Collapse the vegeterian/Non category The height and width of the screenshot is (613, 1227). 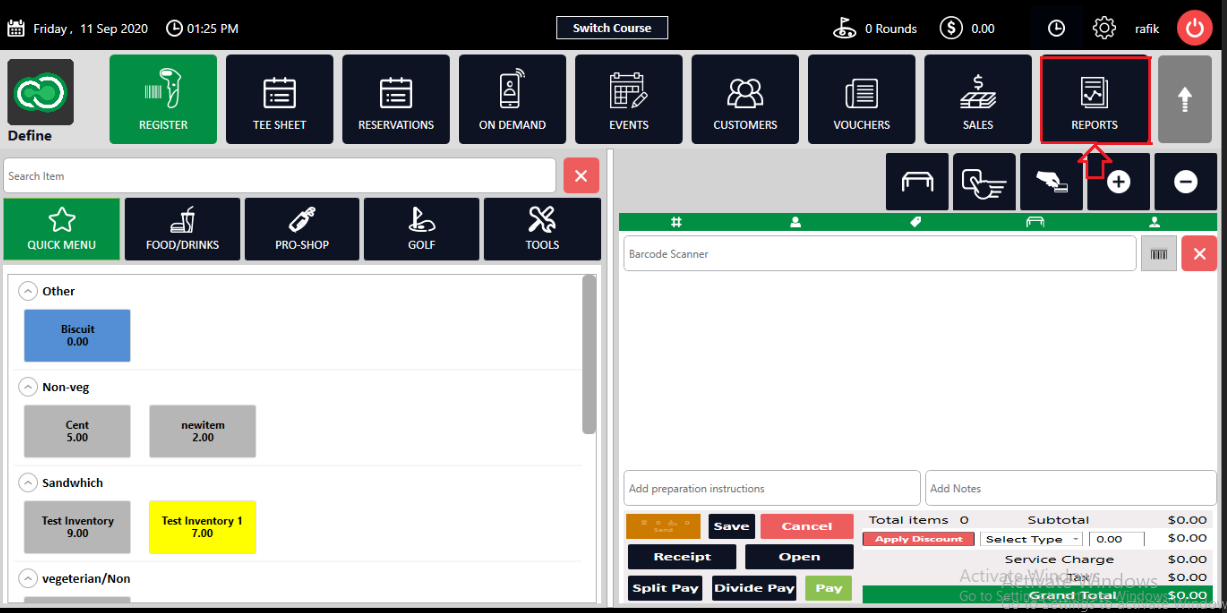tap(28, 579)
